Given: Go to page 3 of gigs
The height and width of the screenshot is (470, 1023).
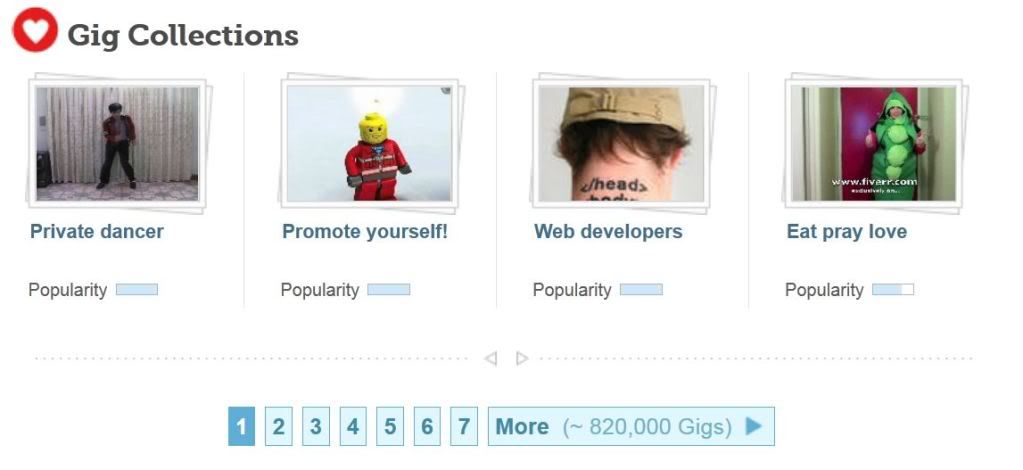Looking at the screenshot, I should tap(316, 426).
